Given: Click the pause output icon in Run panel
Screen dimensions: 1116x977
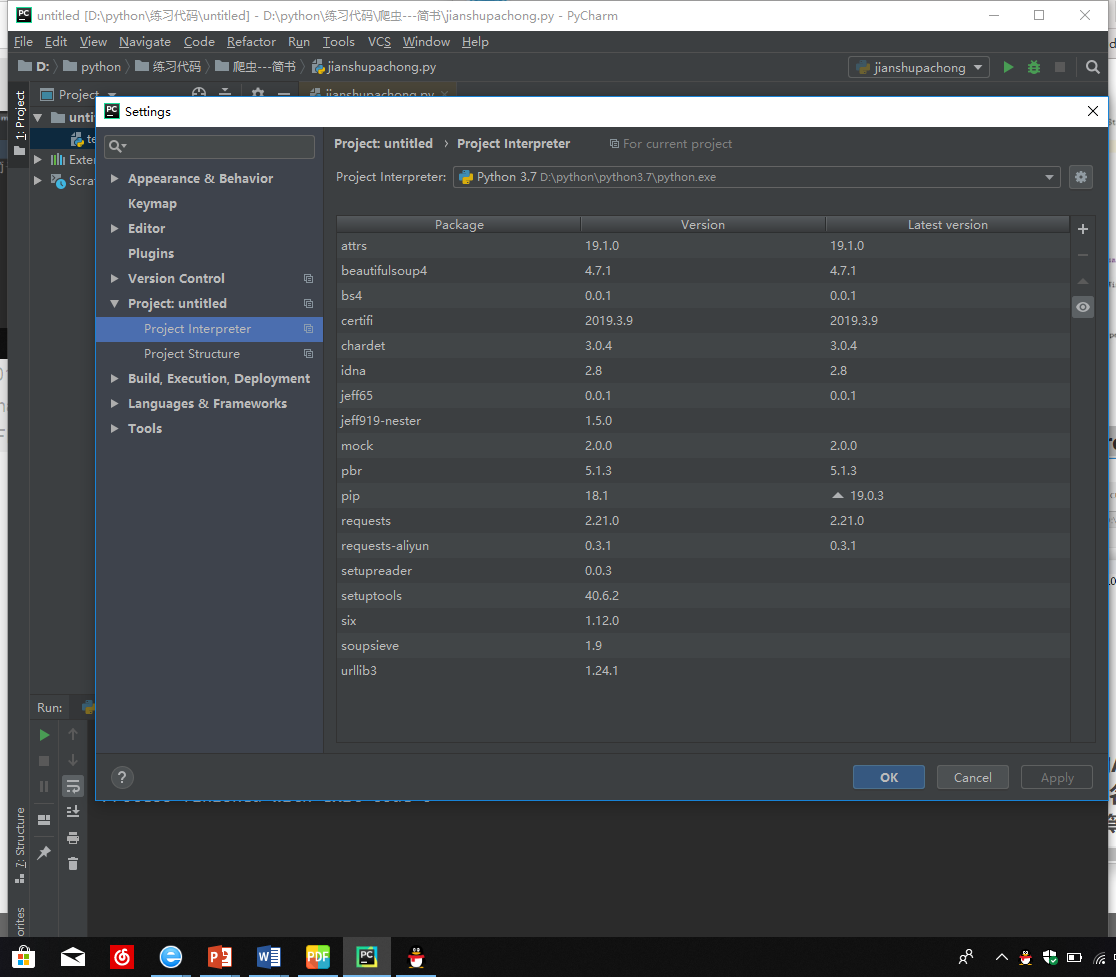Looking at the screenshot, I should pyautogui.click(x=44, y=786).
